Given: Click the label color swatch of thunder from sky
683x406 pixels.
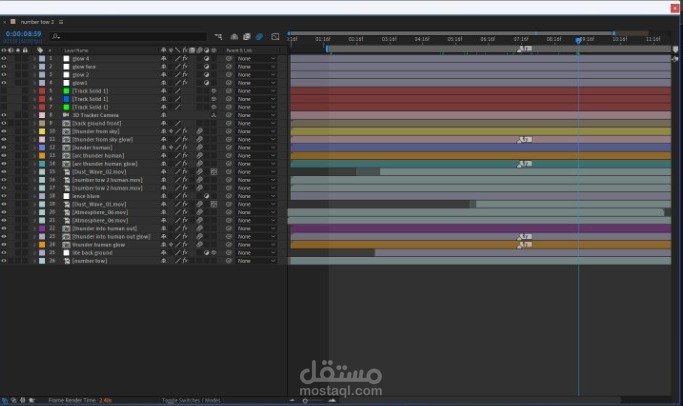Looking at the screenshot, I should (42, 131).
